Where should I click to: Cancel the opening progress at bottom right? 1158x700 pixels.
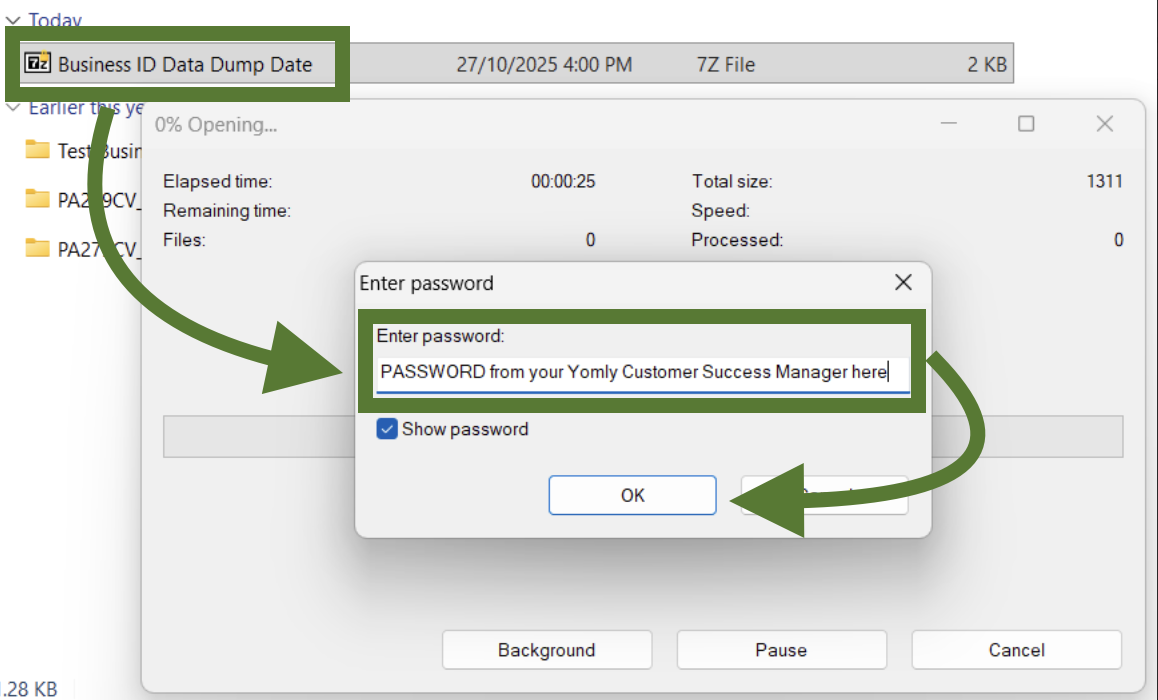tap(1016, 650)
